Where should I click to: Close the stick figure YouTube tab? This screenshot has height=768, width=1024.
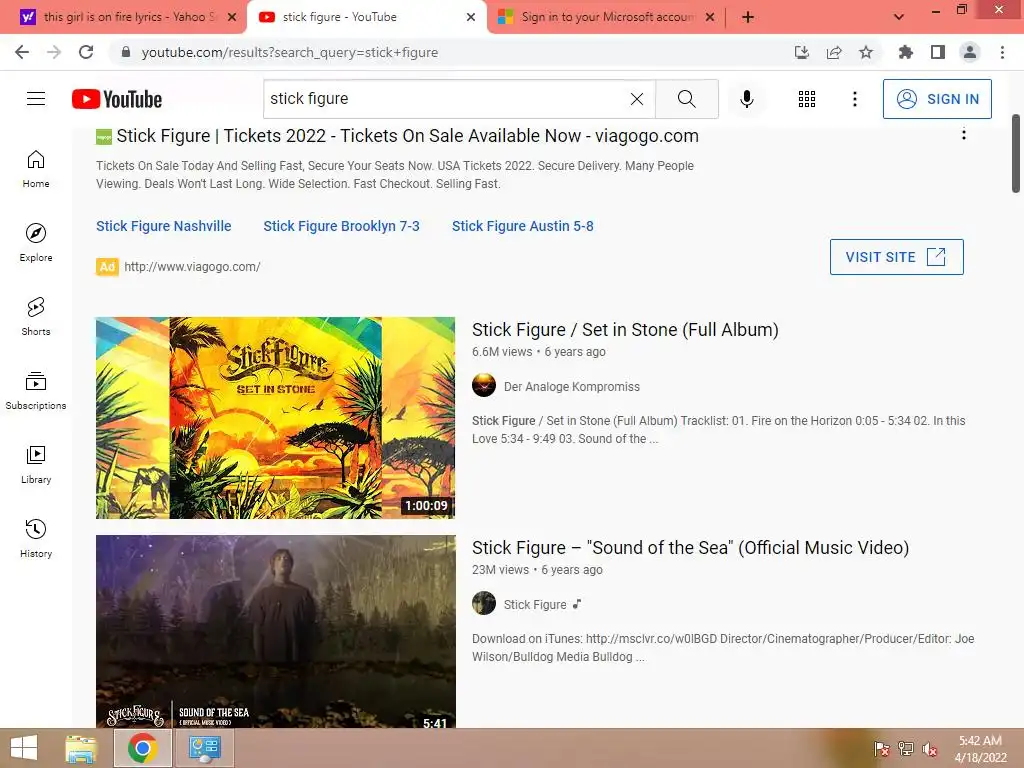[x=471, y=17]
